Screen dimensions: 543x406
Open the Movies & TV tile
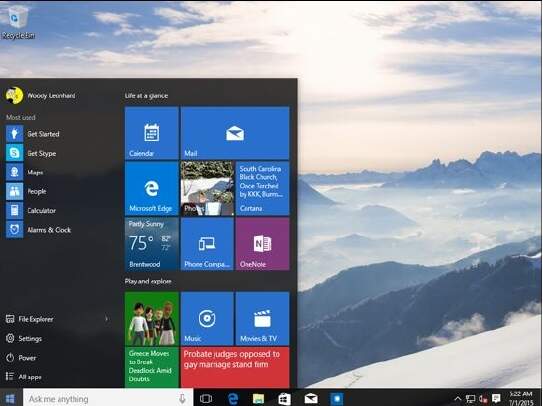[x=262, y=319]
